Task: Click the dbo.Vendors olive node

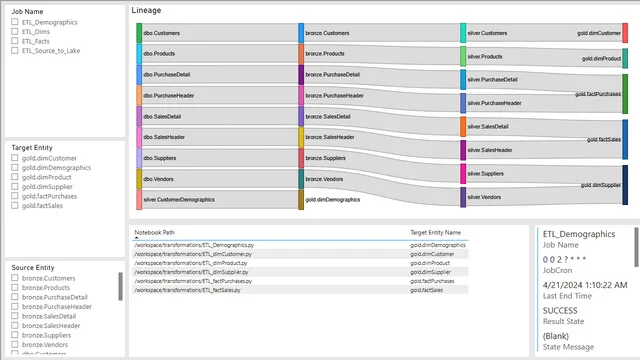Action: click(x=139, y=179)
